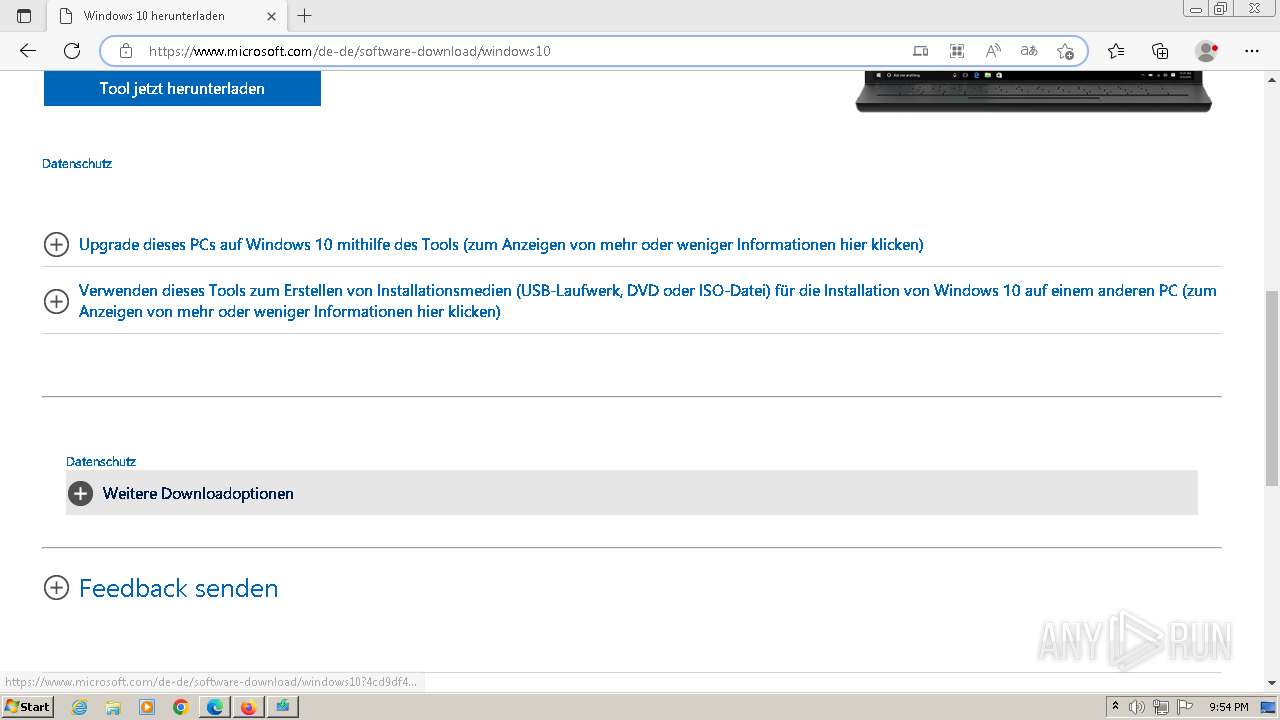View site information via lock icon
Image resolution: width=1280 pixels, height=720 pixels.
pyautogui.click(x=126, y=51)
